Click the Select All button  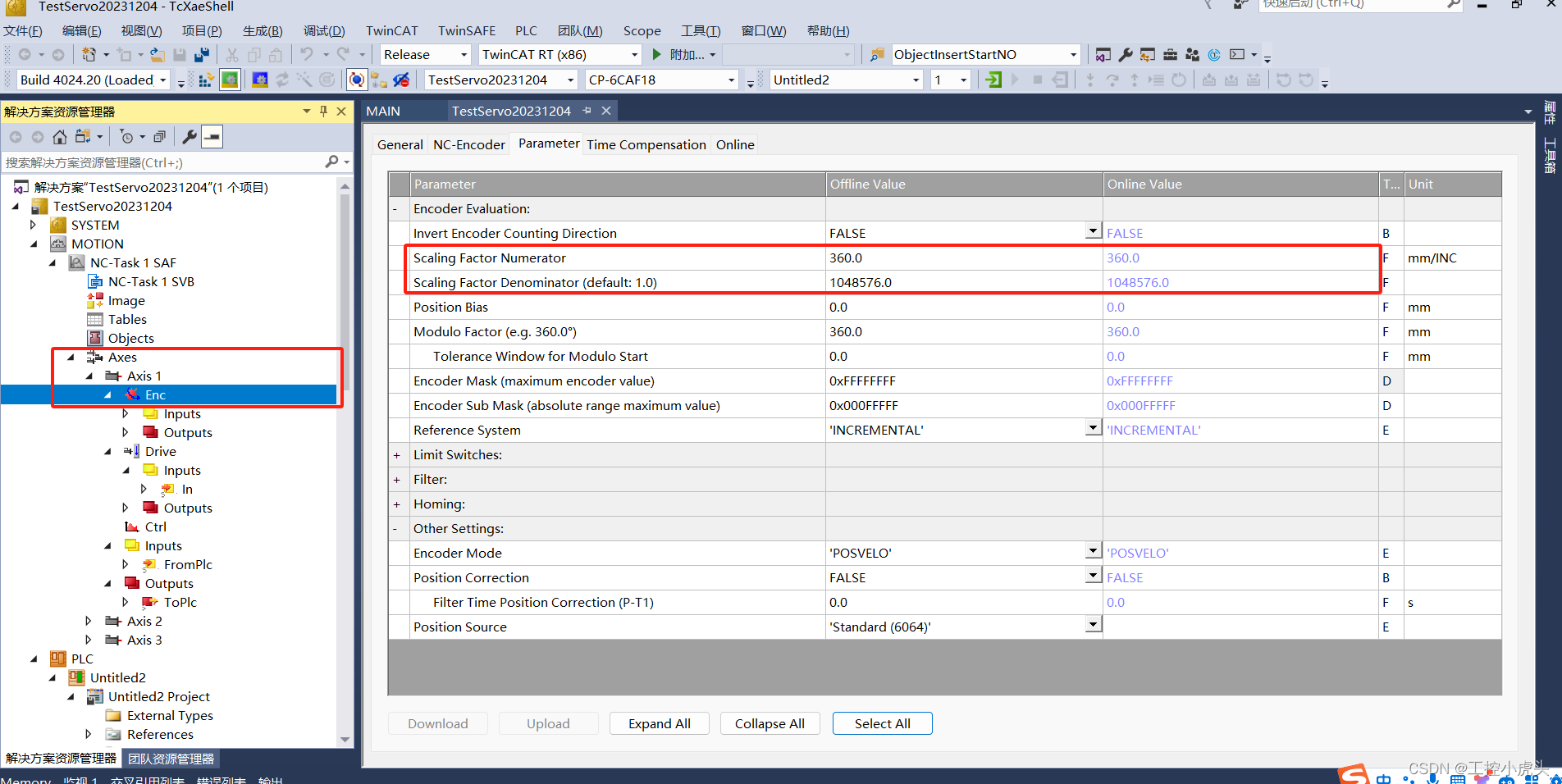883,723
